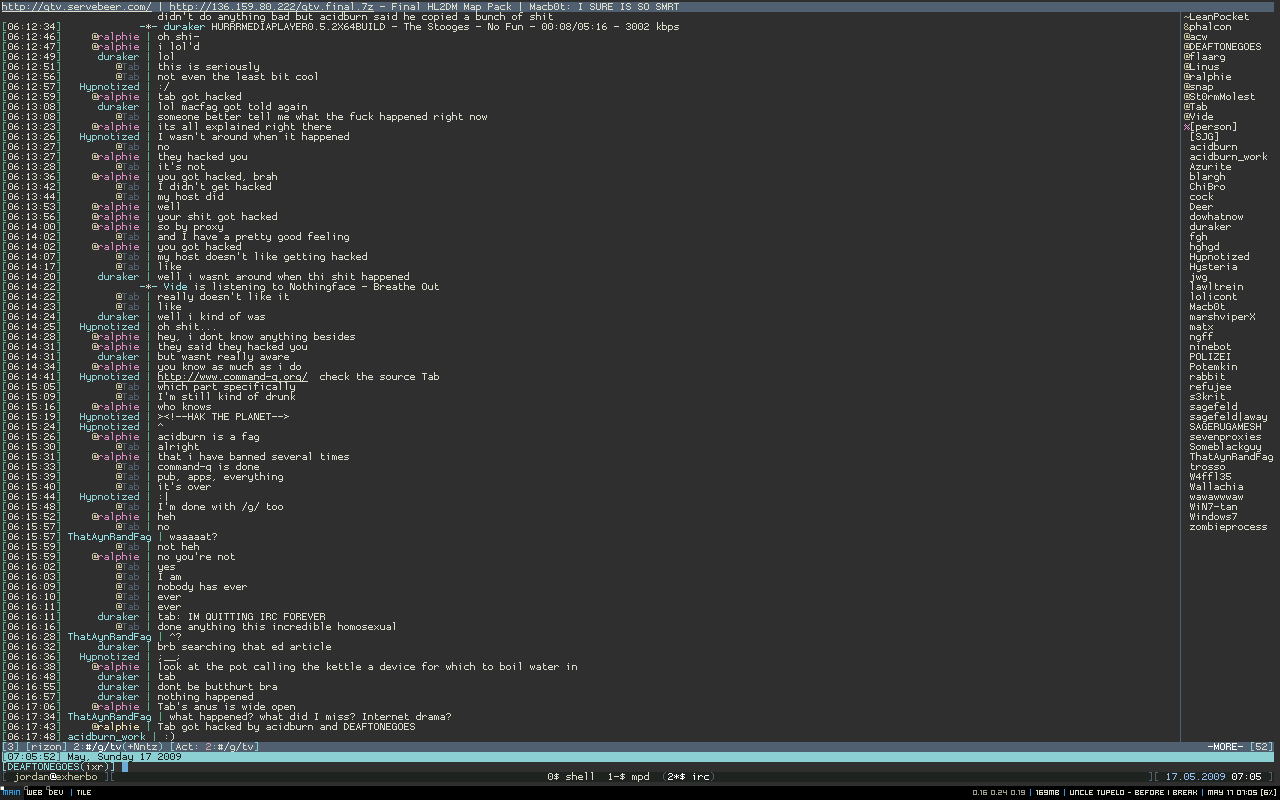The image size is (1280, 800).
Task: Select screen window 0$ shell
Action: [x=571, y=777]
